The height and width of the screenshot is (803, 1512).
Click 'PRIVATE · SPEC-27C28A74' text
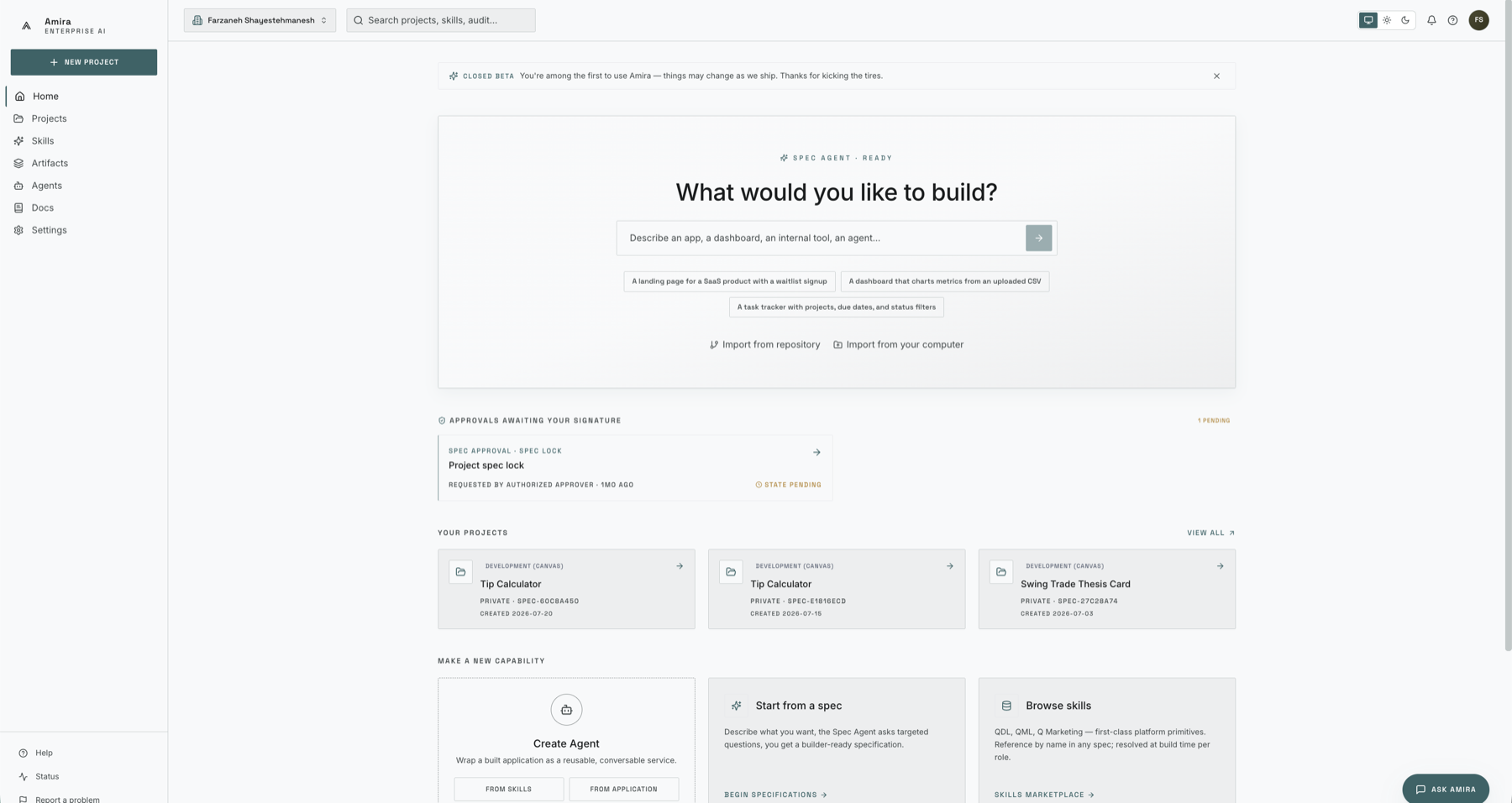[1069, 601]
